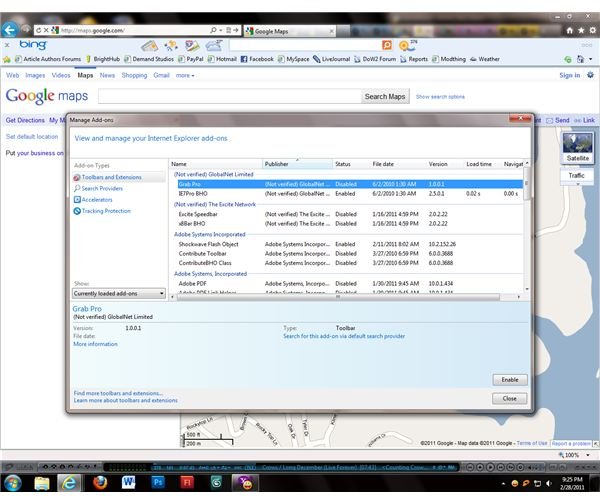Open Set default location link
The image size is (600, 497).
tap(32, 137)
